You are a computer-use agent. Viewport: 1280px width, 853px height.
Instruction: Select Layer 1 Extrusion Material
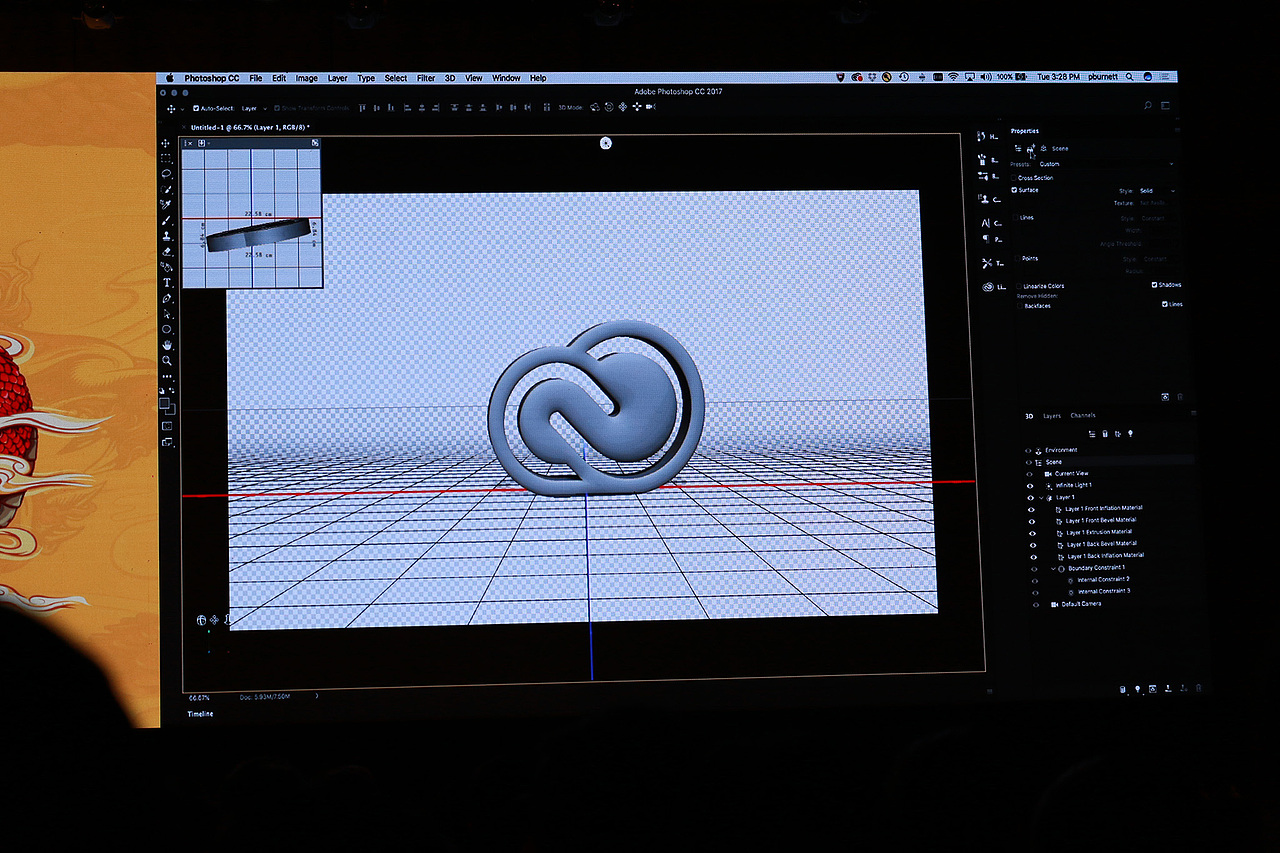click(1099, 532)
